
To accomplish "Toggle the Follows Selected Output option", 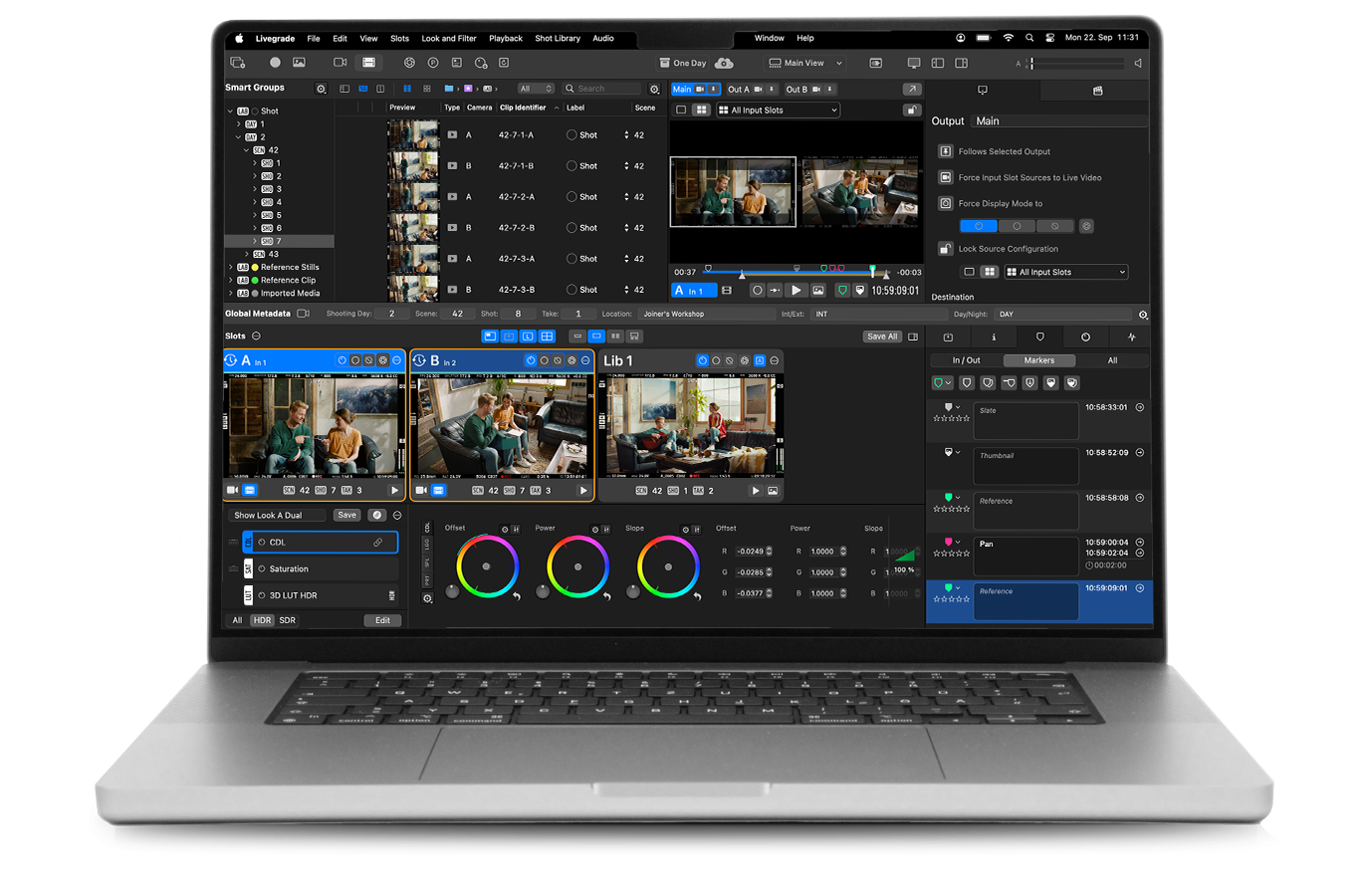I will click(x=946, y=151).
